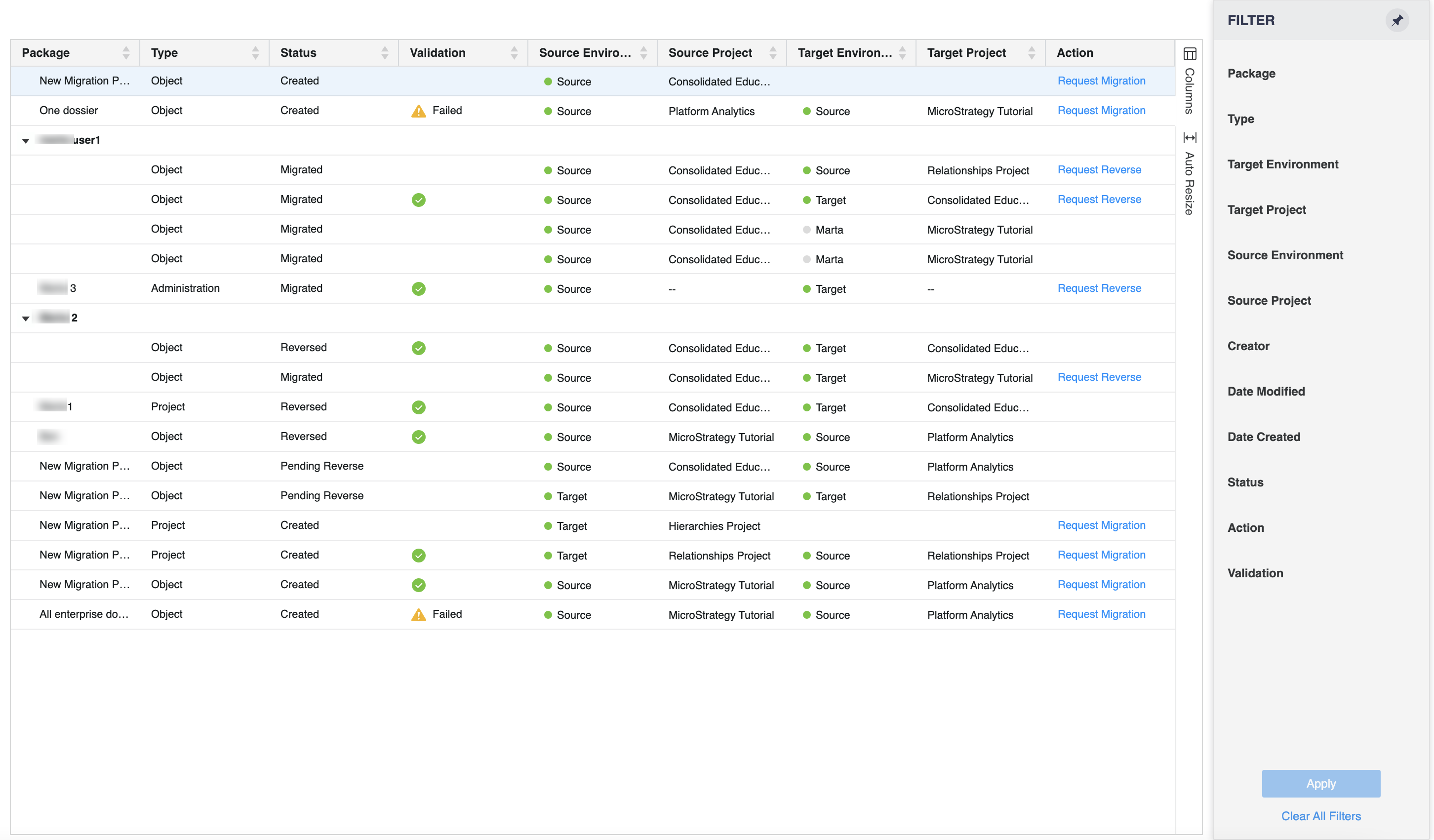
Task: Click Request Reverse on Administration package row
Action: (x=1099, y=288)
